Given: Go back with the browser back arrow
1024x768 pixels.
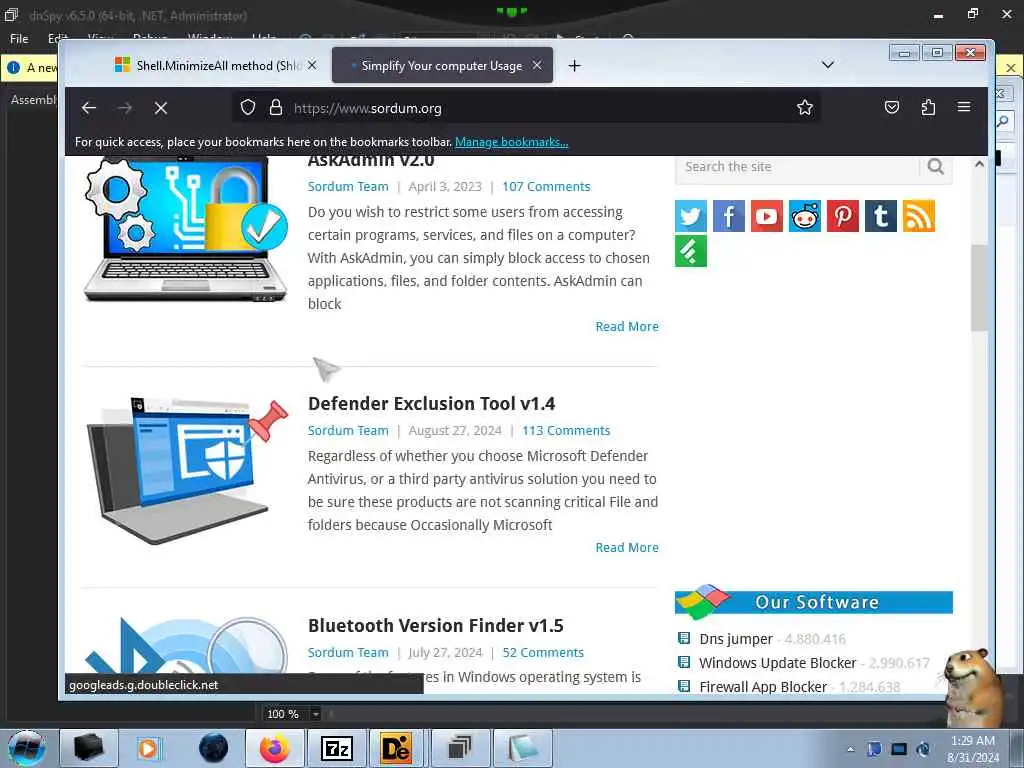Looking at the screenshot, I should [x=89, y=108].
